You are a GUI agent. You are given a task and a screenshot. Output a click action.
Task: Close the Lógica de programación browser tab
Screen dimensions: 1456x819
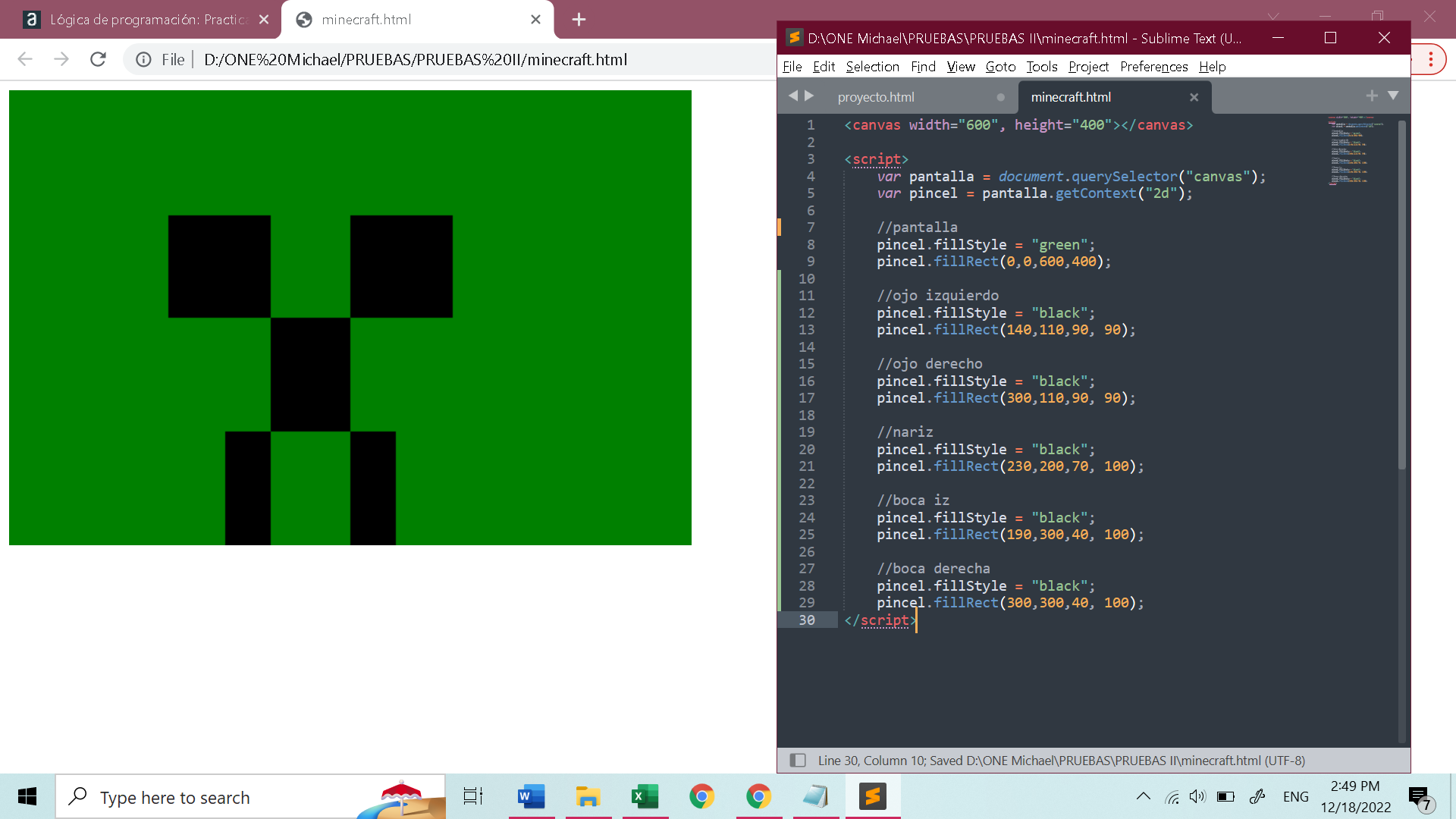(x=264, y=20)
